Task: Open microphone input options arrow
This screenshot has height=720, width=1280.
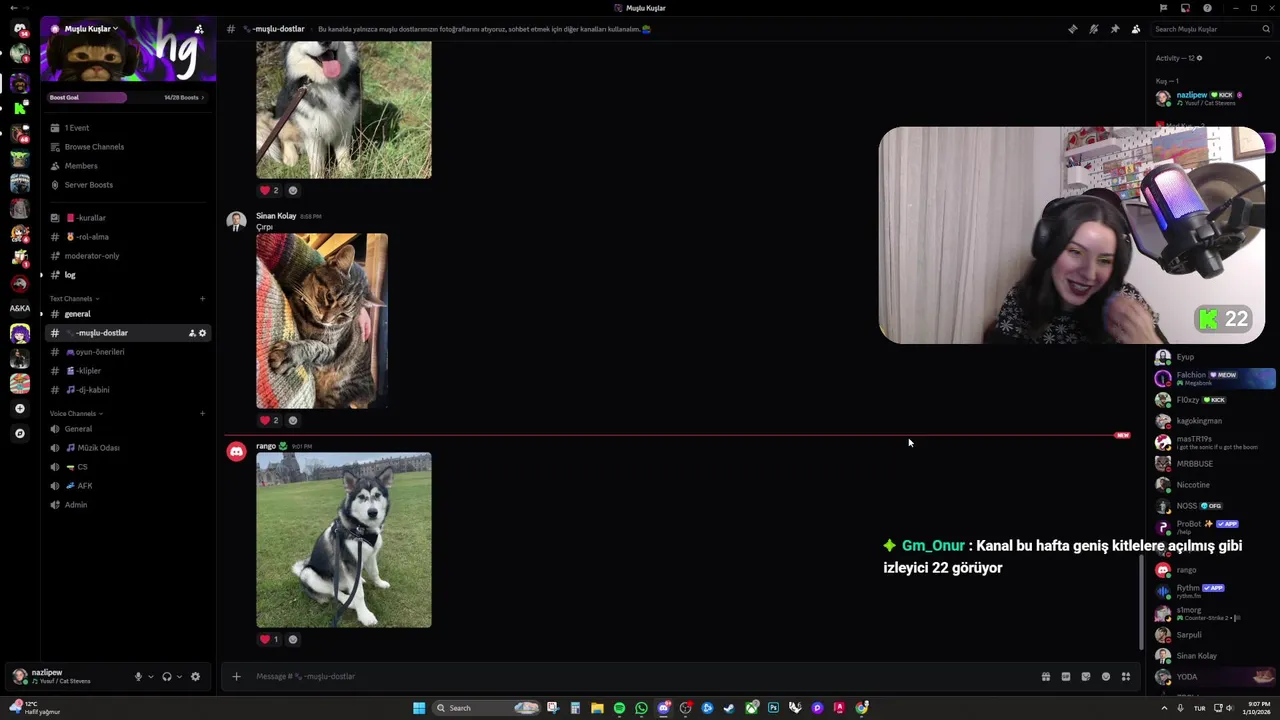Action: tap(151, 676)
